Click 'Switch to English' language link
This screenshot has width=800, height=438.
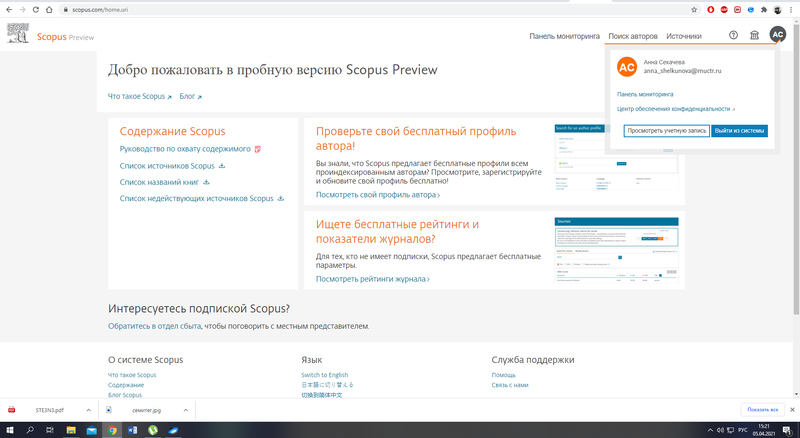(x=325, y=375)
